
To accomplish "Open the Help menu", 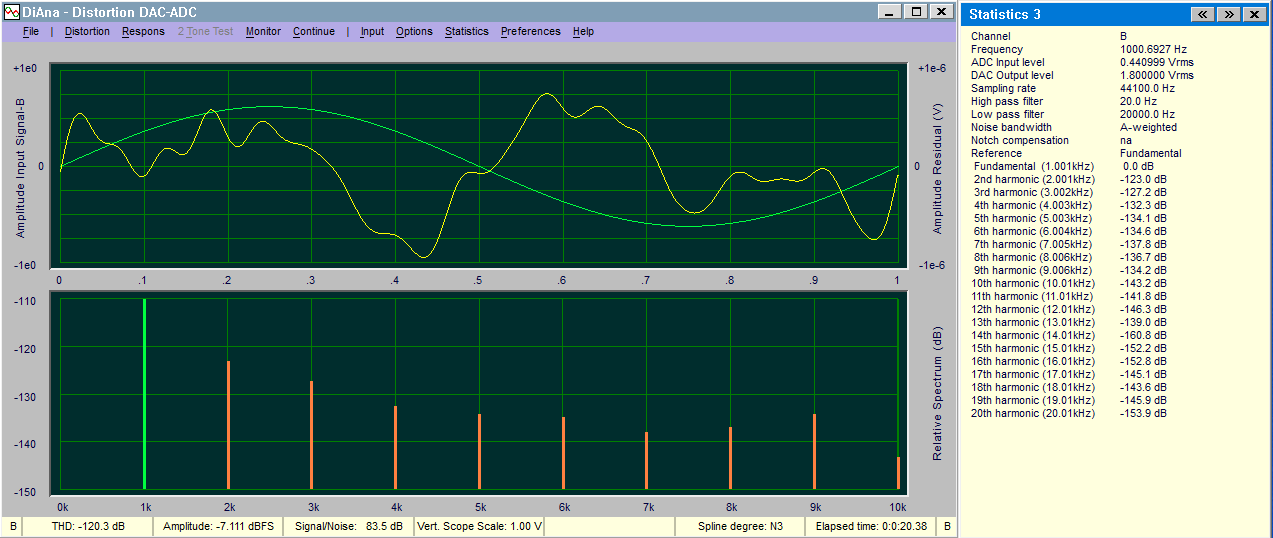I will [584, 31].
